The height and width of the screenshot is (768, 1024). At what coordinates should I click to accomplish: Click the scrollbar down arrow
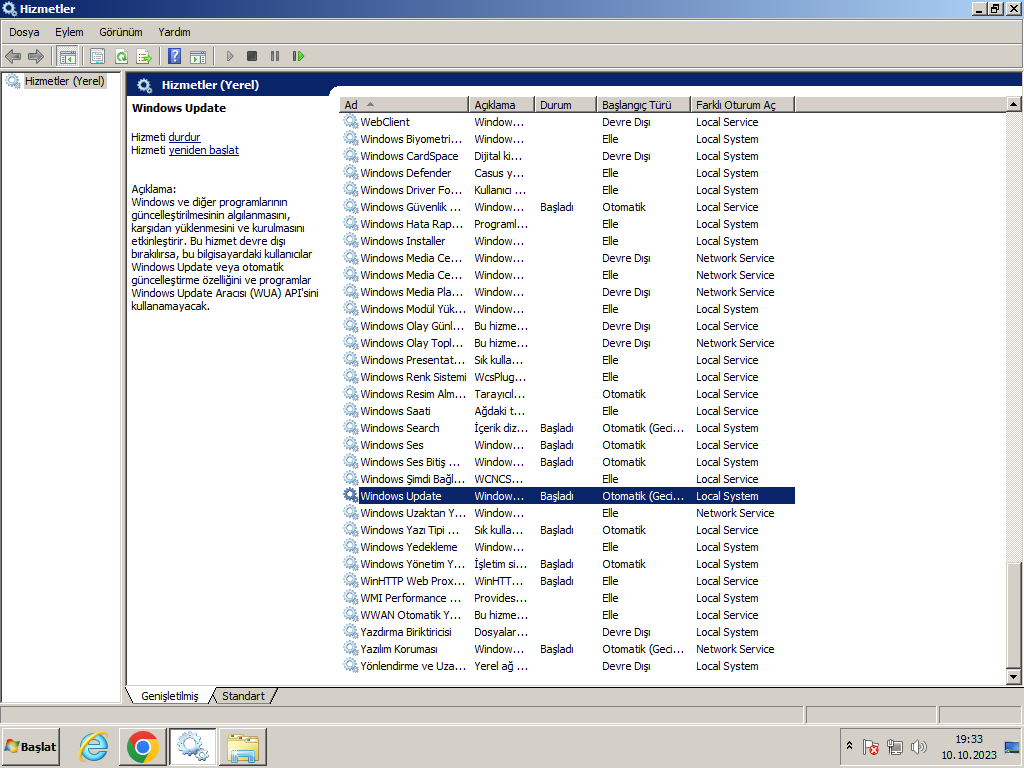tap(1014, 677)
